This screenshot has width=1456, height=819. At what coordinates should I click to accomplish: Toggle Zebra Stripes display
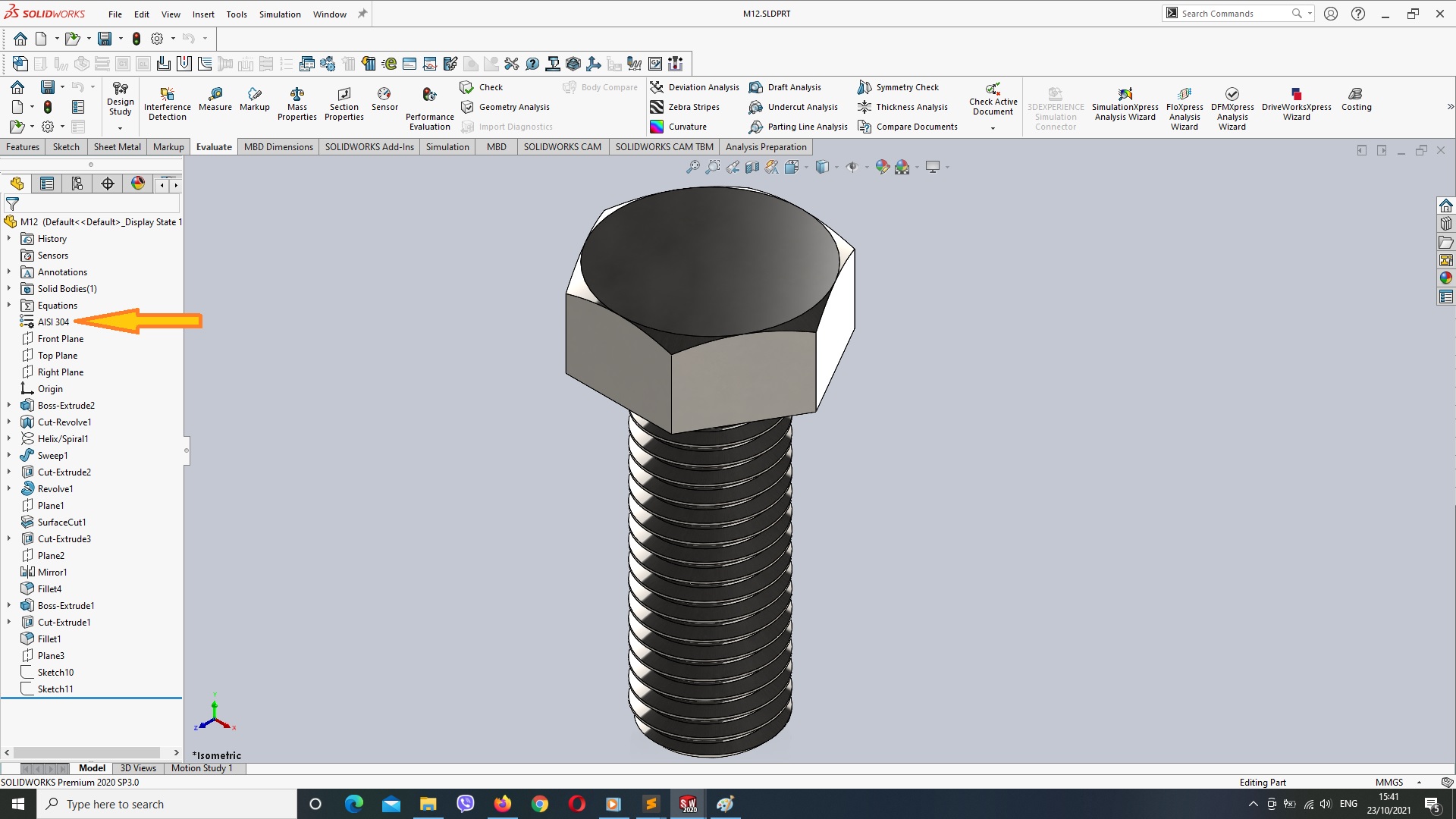click(x=685, y=107)
